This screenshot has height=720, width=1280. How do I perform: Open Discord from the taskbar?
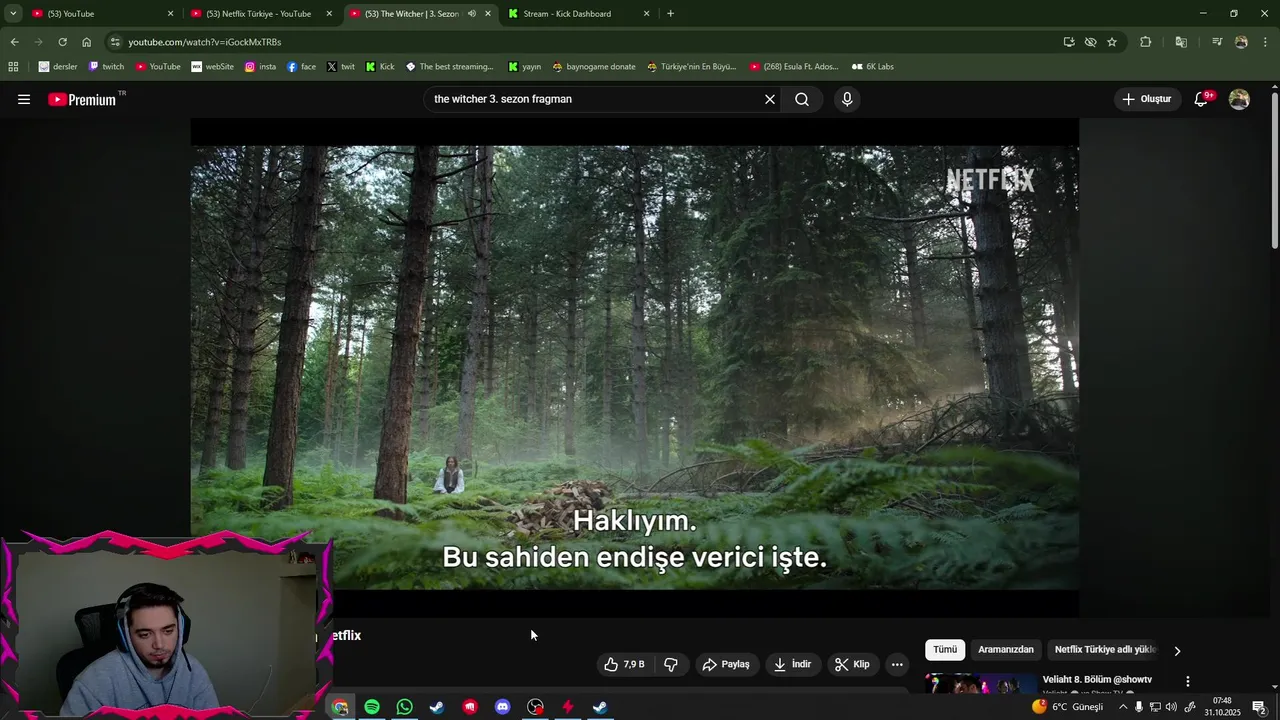(x=503, y=707)
